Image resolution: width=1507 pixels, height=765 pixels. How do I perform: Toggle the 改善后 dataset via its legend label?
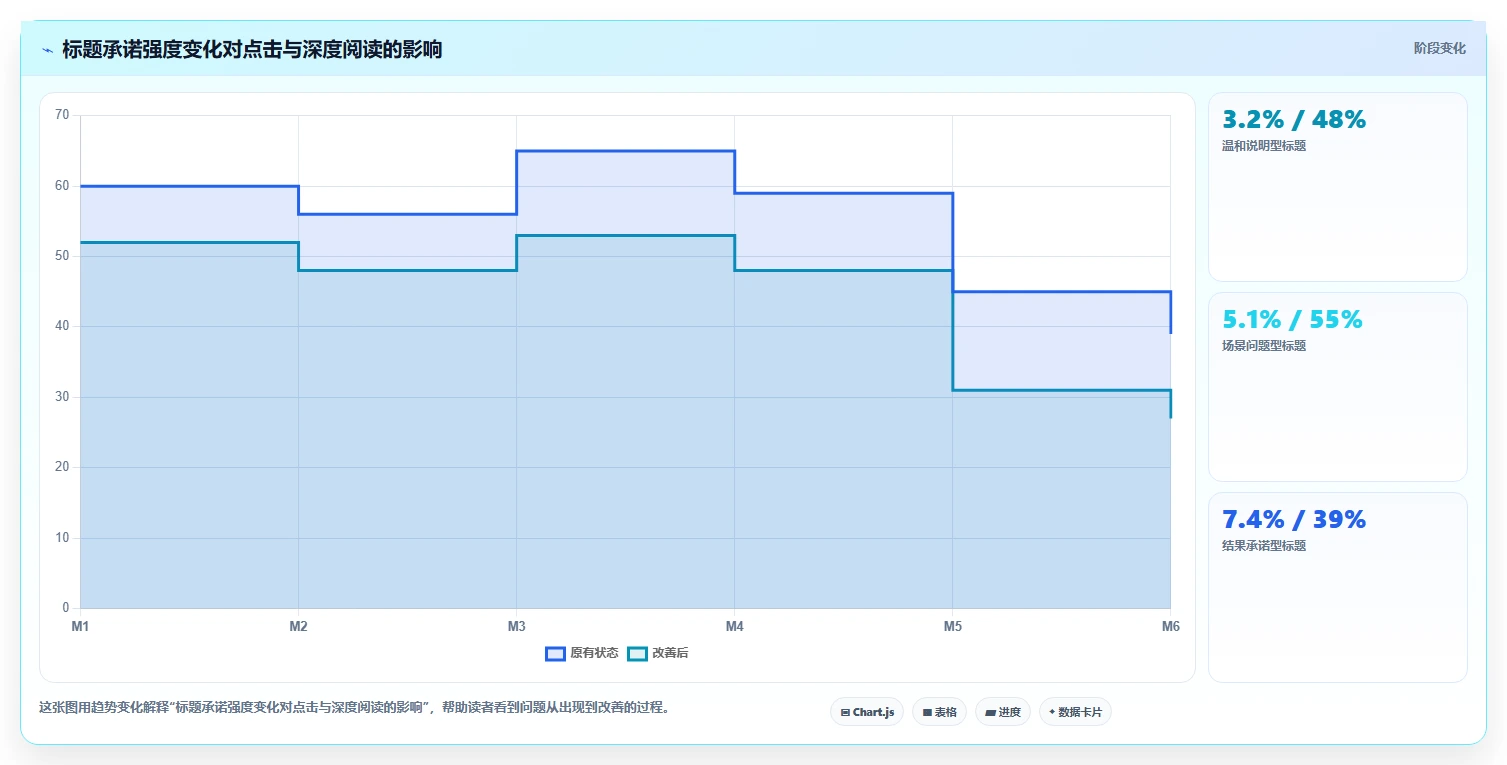pyautogui.click(x=670, y=654)
